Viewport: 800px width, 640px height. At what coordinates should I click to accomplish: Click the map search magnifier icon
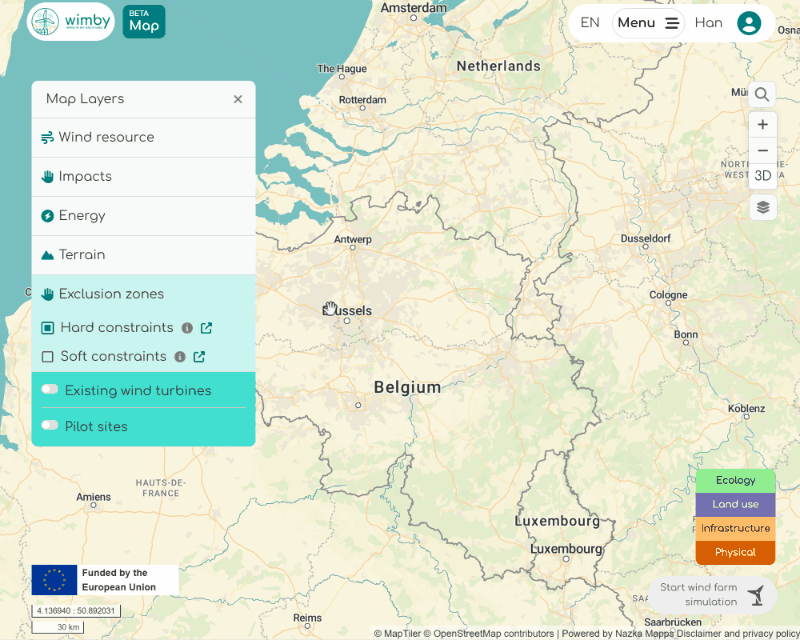pos(762,95)
